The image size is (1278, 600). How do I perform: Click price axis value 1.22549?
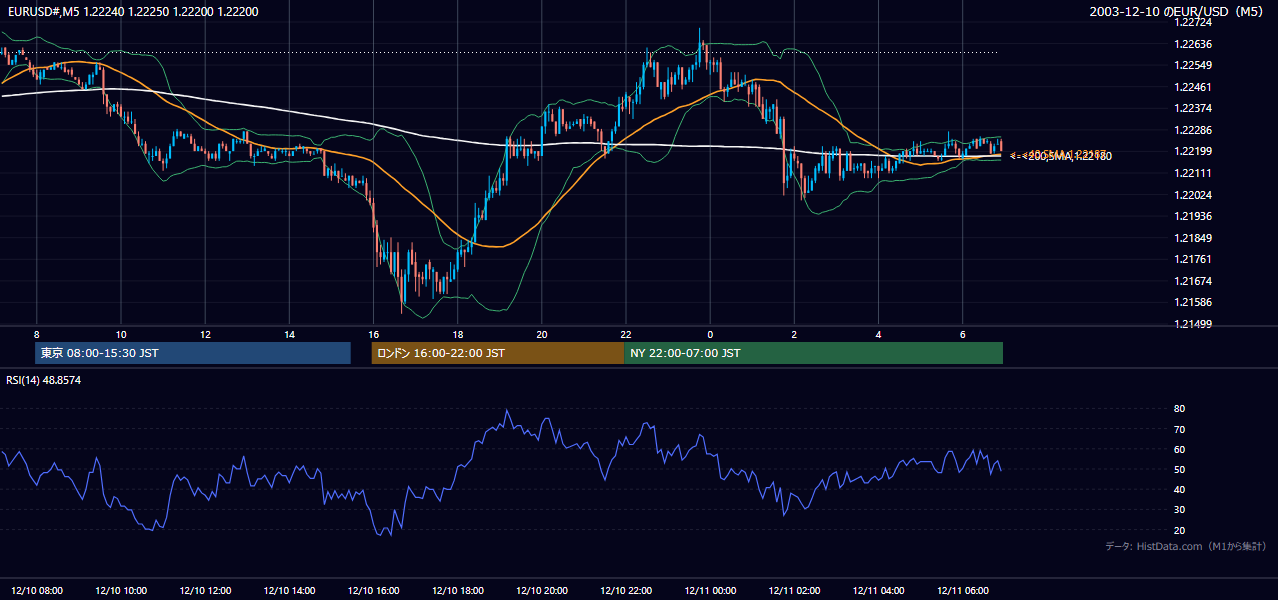tap(1195, 66)
